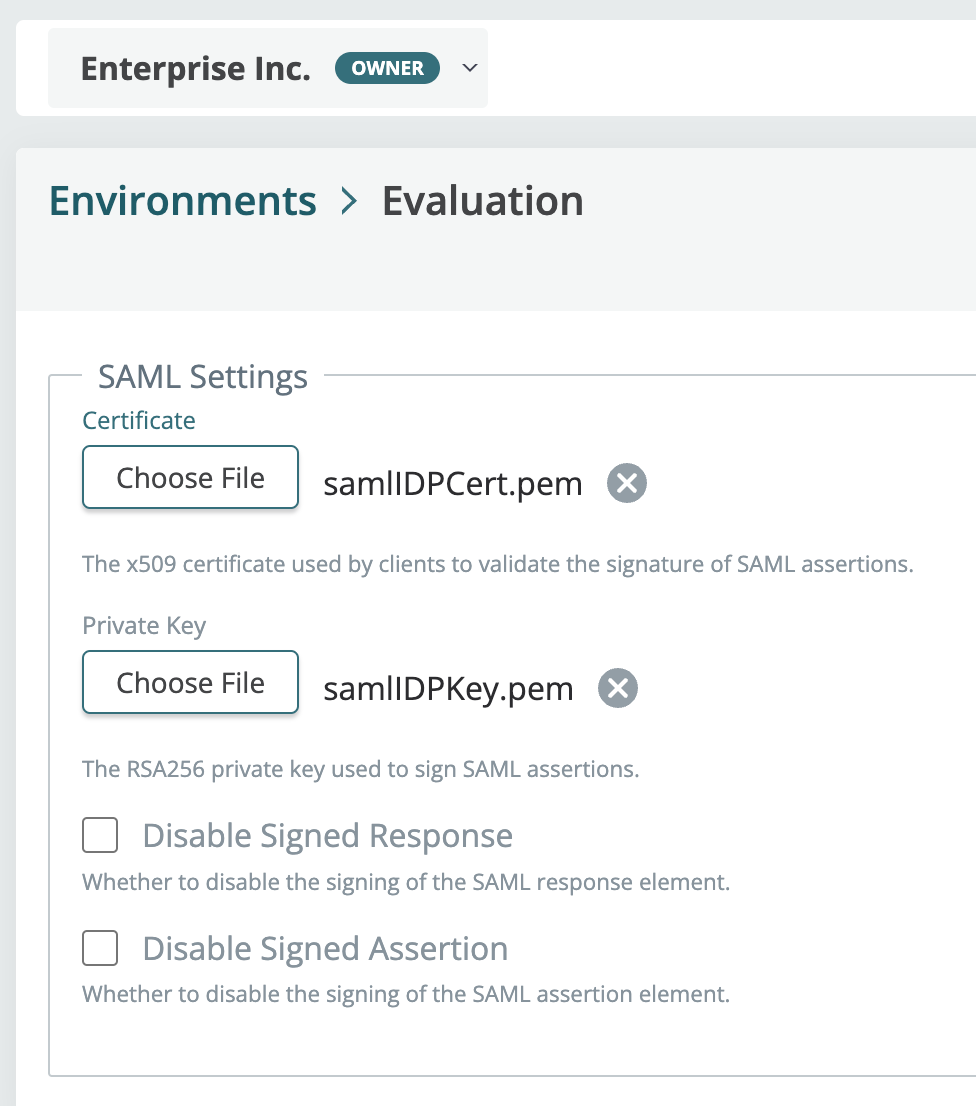Remove the samlIDPKey.pem private key file
Image resolution: width=976 pixels, height=1106 pixels.
point(618,688)
